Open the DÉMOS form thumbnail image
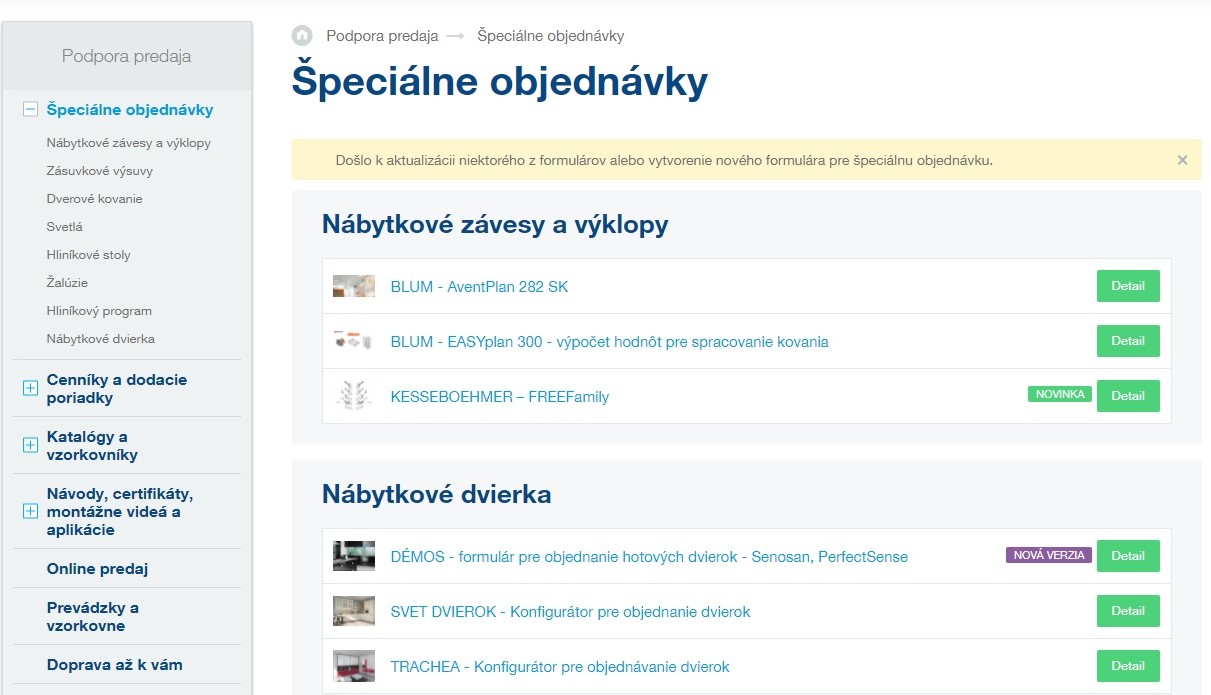This screenshot has width=1211, height=695. (x=354, y=556)
